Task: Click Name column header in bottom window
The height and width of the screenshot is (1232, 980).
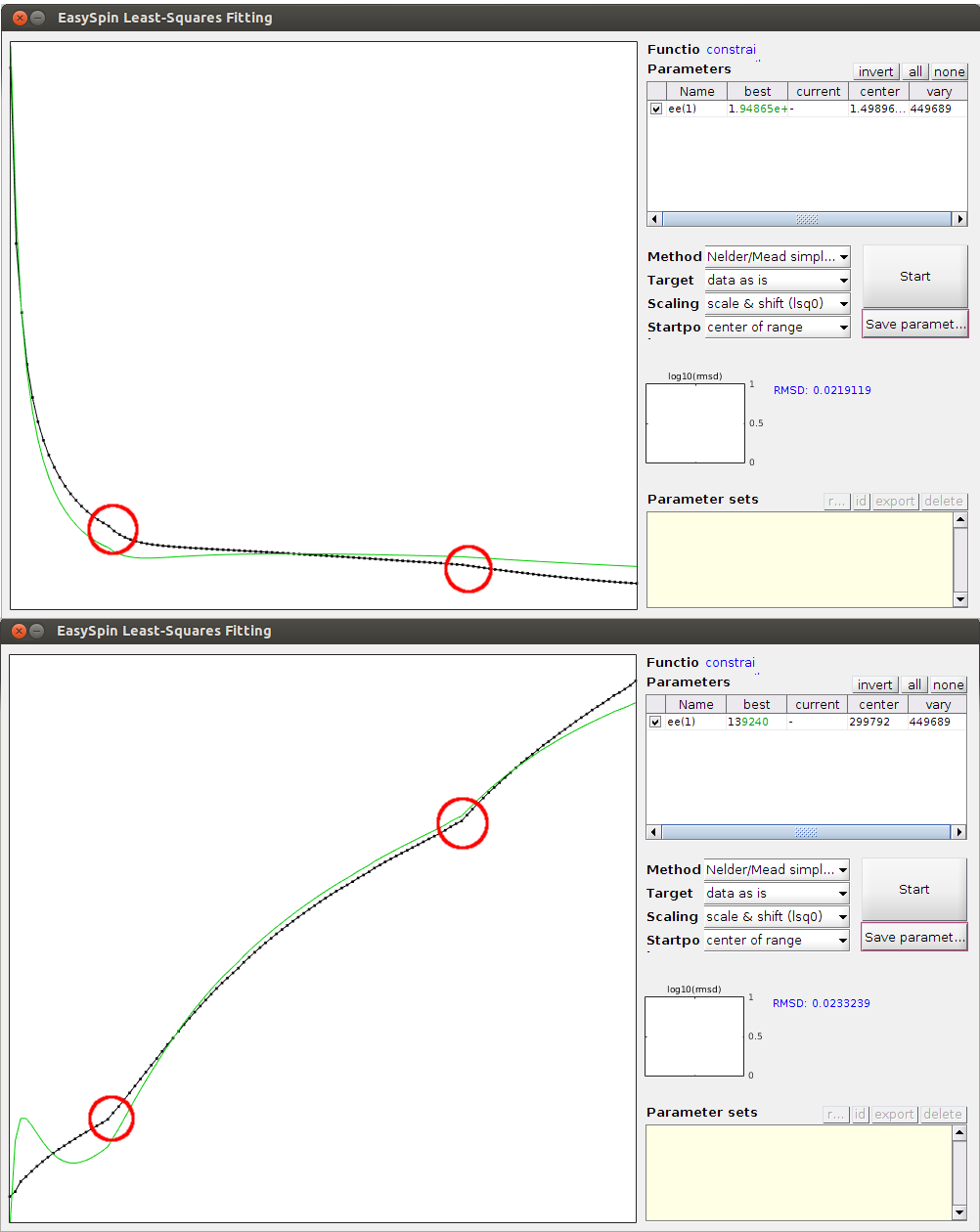Action: pyautogui.click(x=696, y=705)
